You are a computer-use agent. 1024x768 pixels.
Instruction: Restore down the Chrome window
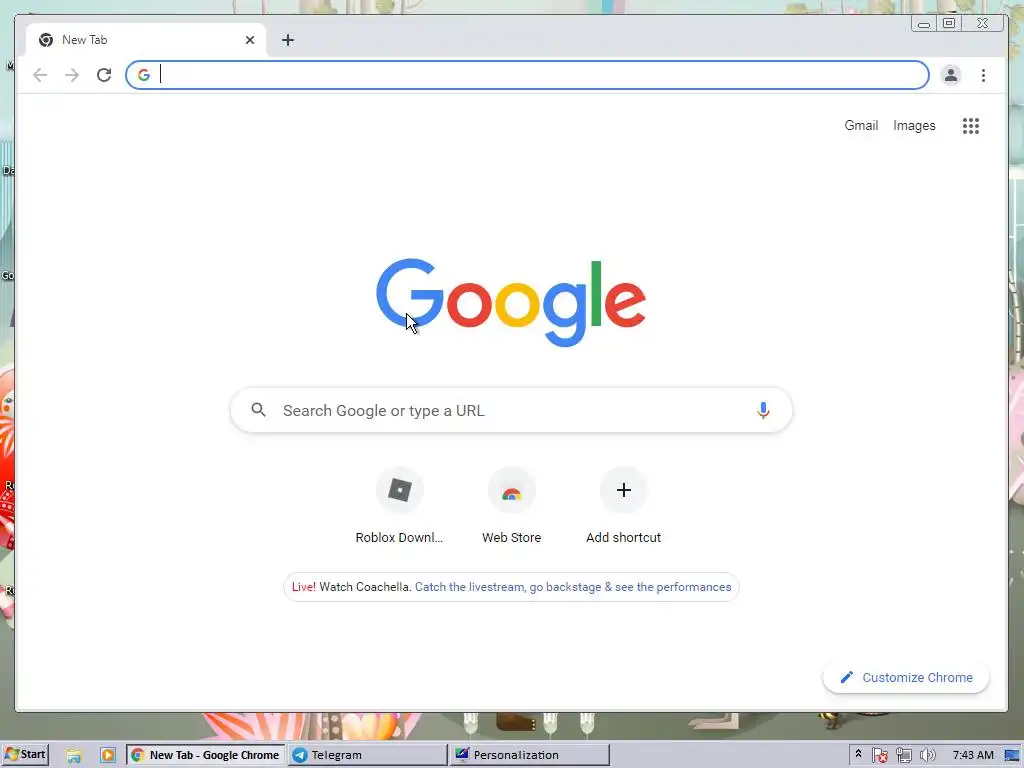(x=949, y=24)
